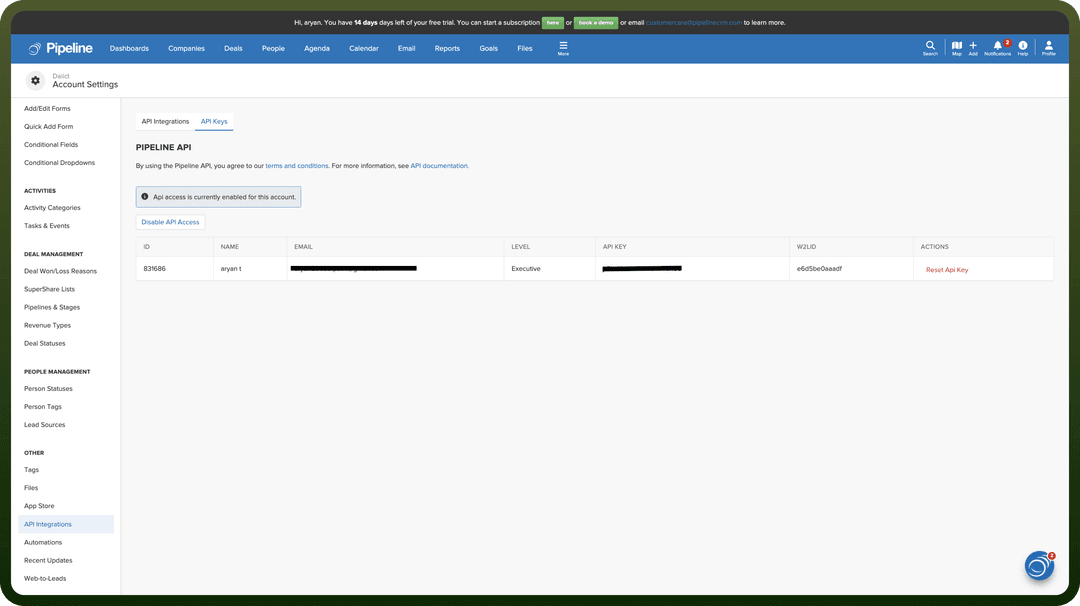This screenshot has height=606, width=1080.
Task: Click the info icon in API access notice
Action: click(x=145, y=197)
